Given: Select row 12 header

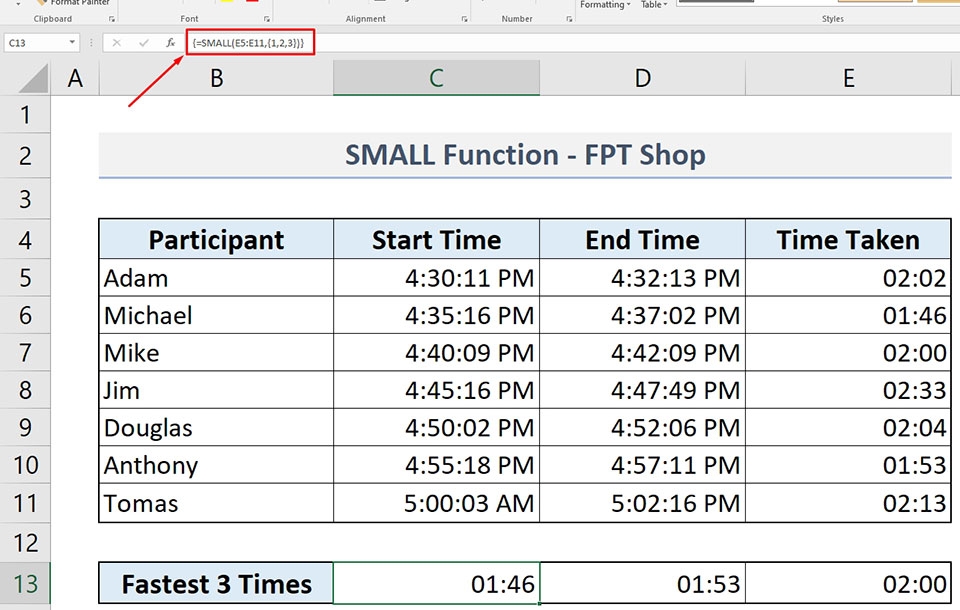Looking at the screenshot, I should pos(25,543).
